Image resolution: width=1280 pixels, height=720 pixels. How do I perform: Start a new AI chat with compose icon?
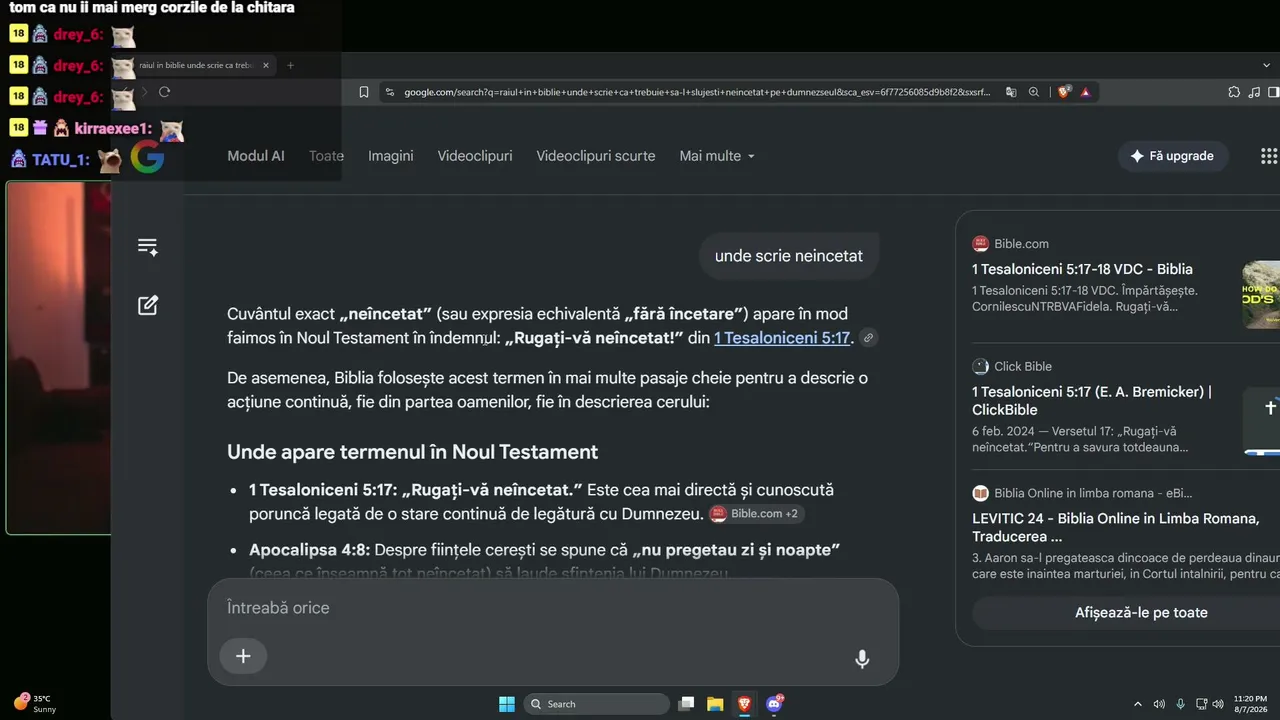click(x=148, y=305)
